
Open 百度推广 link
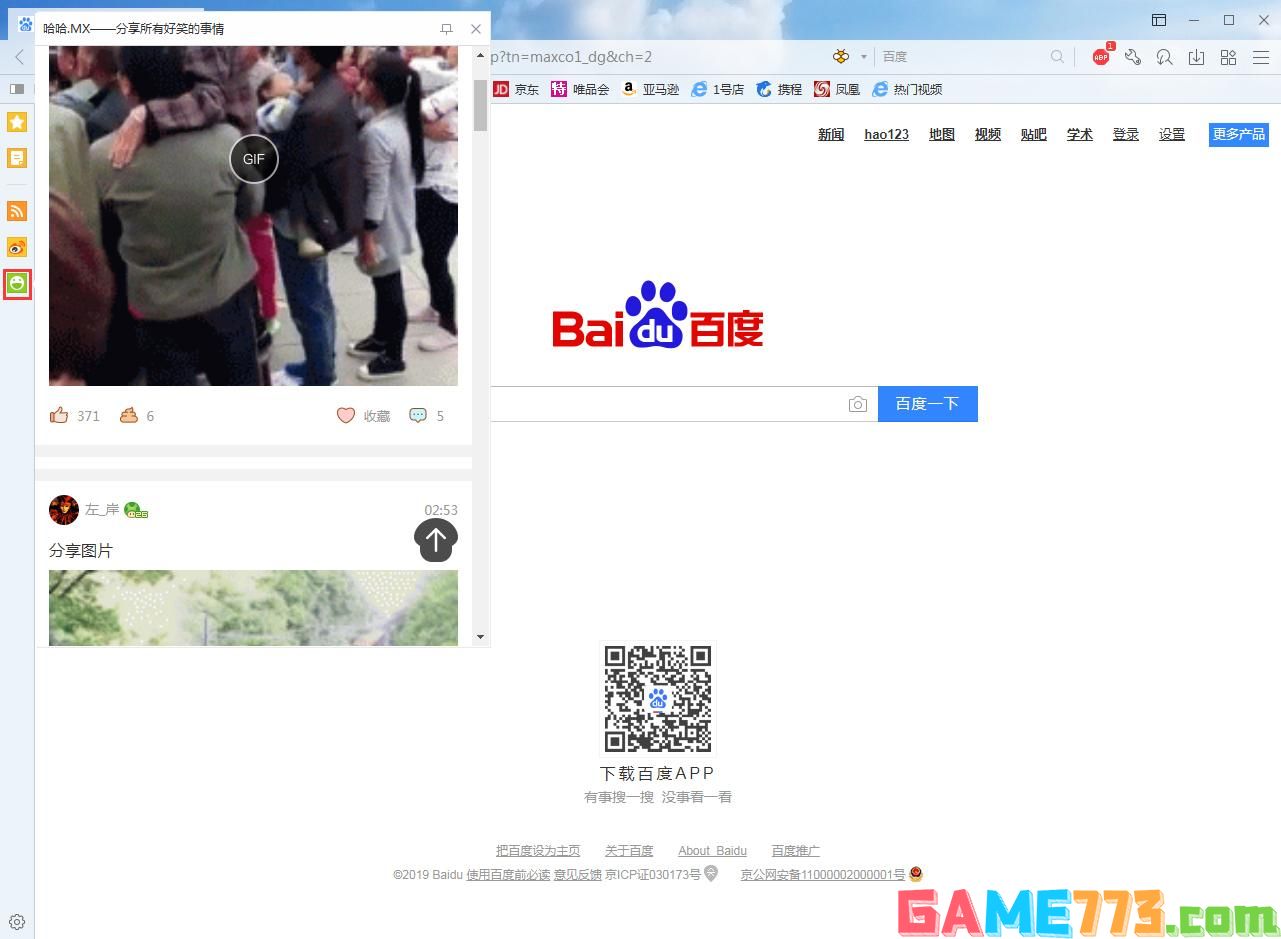pyautogui.click(x=796, y=851)
